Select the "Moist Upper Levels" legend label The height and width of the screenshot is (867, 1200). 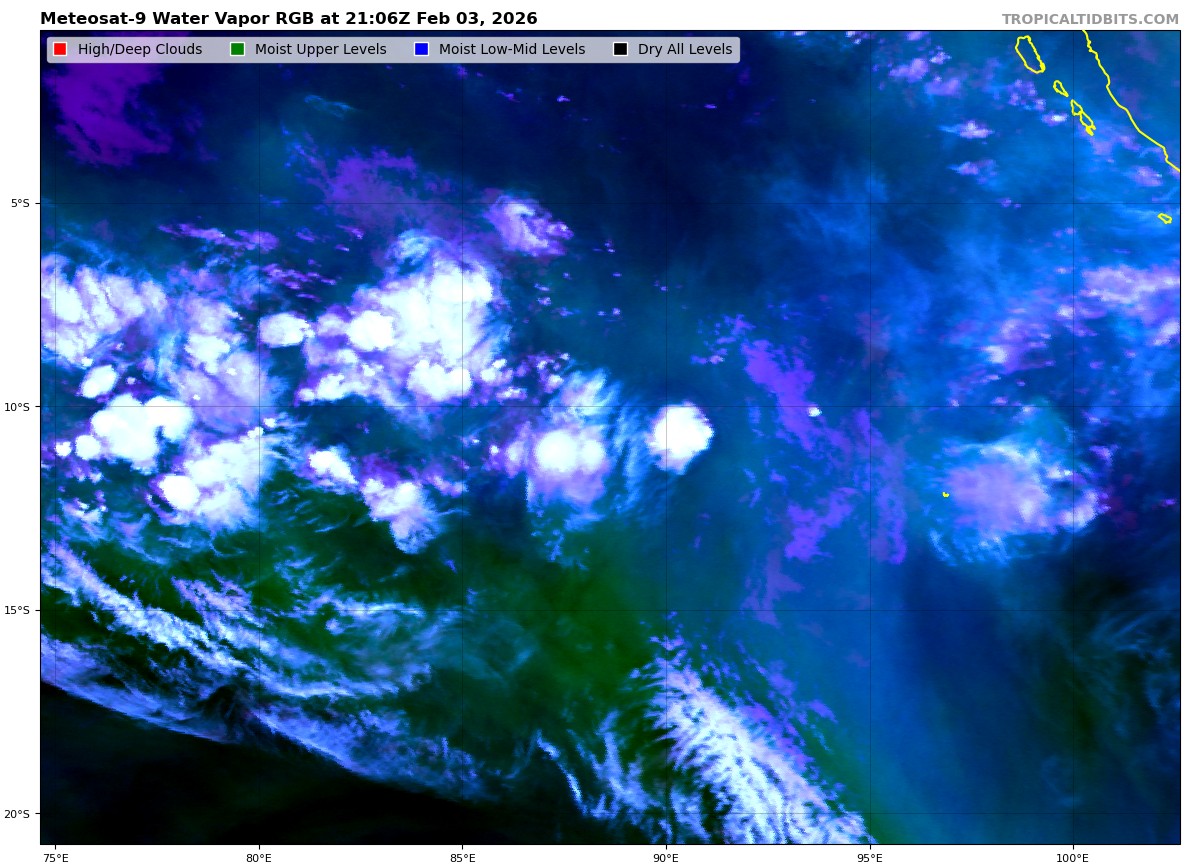[x=320, y=50]
